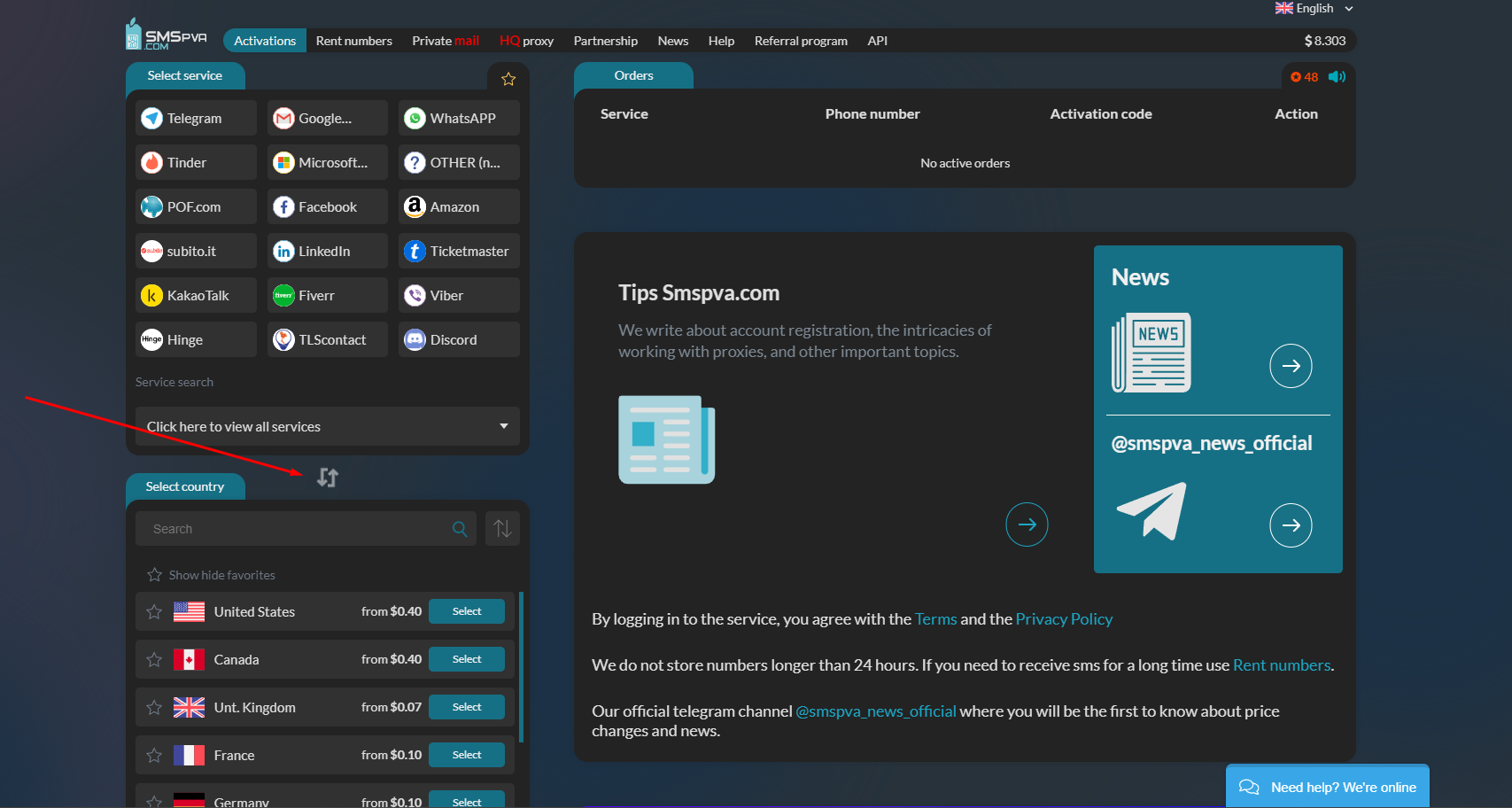Select the Telegram service
1512x808 pixels.
[196, 118]
